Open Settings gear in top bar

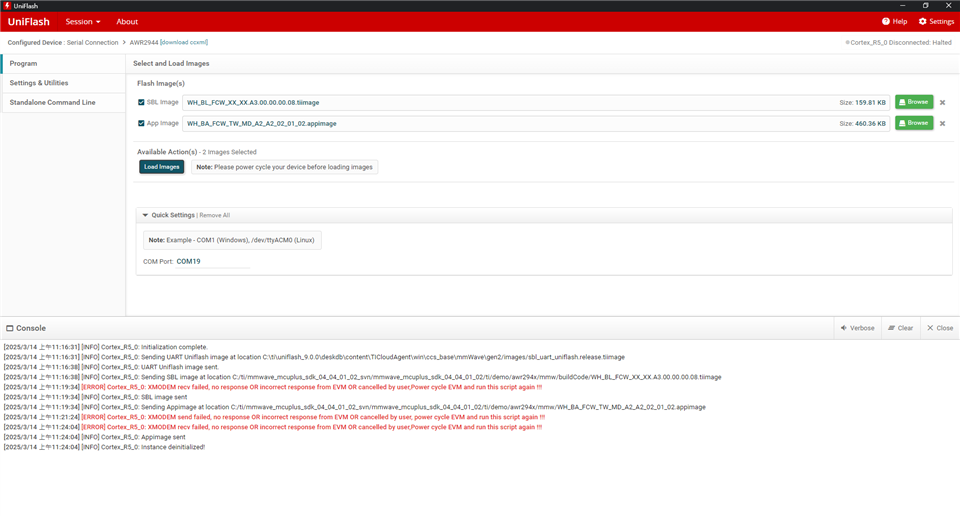pos(936,21)
